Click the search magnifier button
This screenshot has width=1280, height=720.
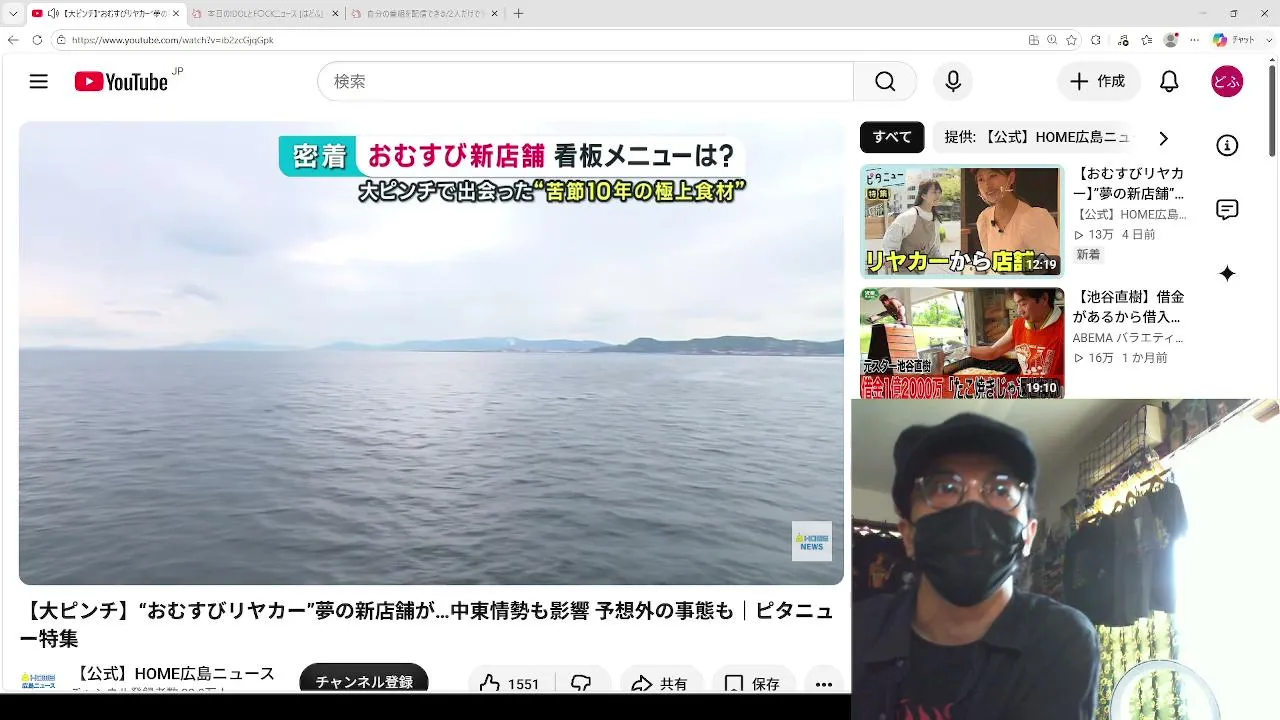pos(885,82)
